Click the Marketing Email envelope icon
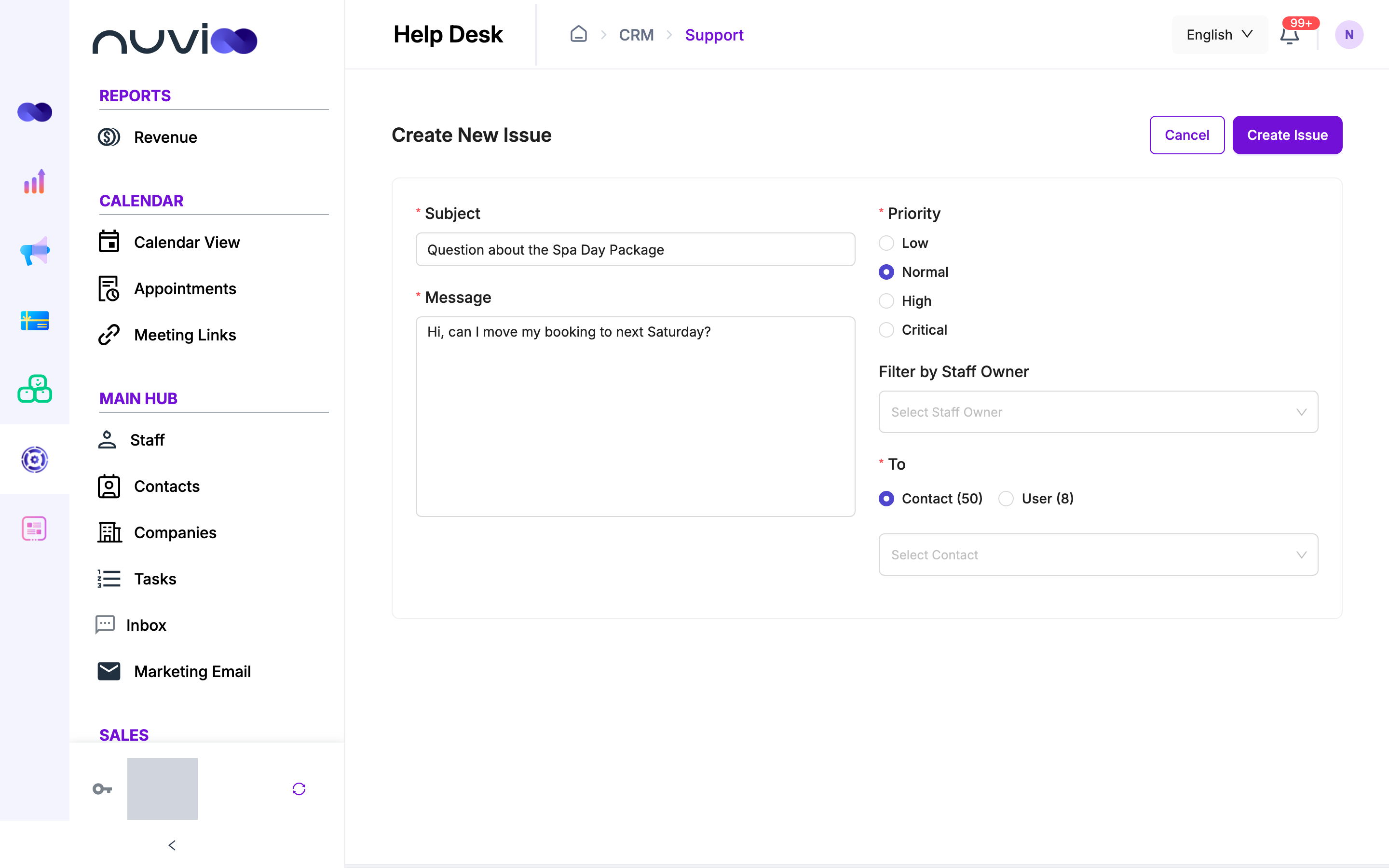Image resolution: width=1389 pixels, height=868 pixels. [109, 671]
